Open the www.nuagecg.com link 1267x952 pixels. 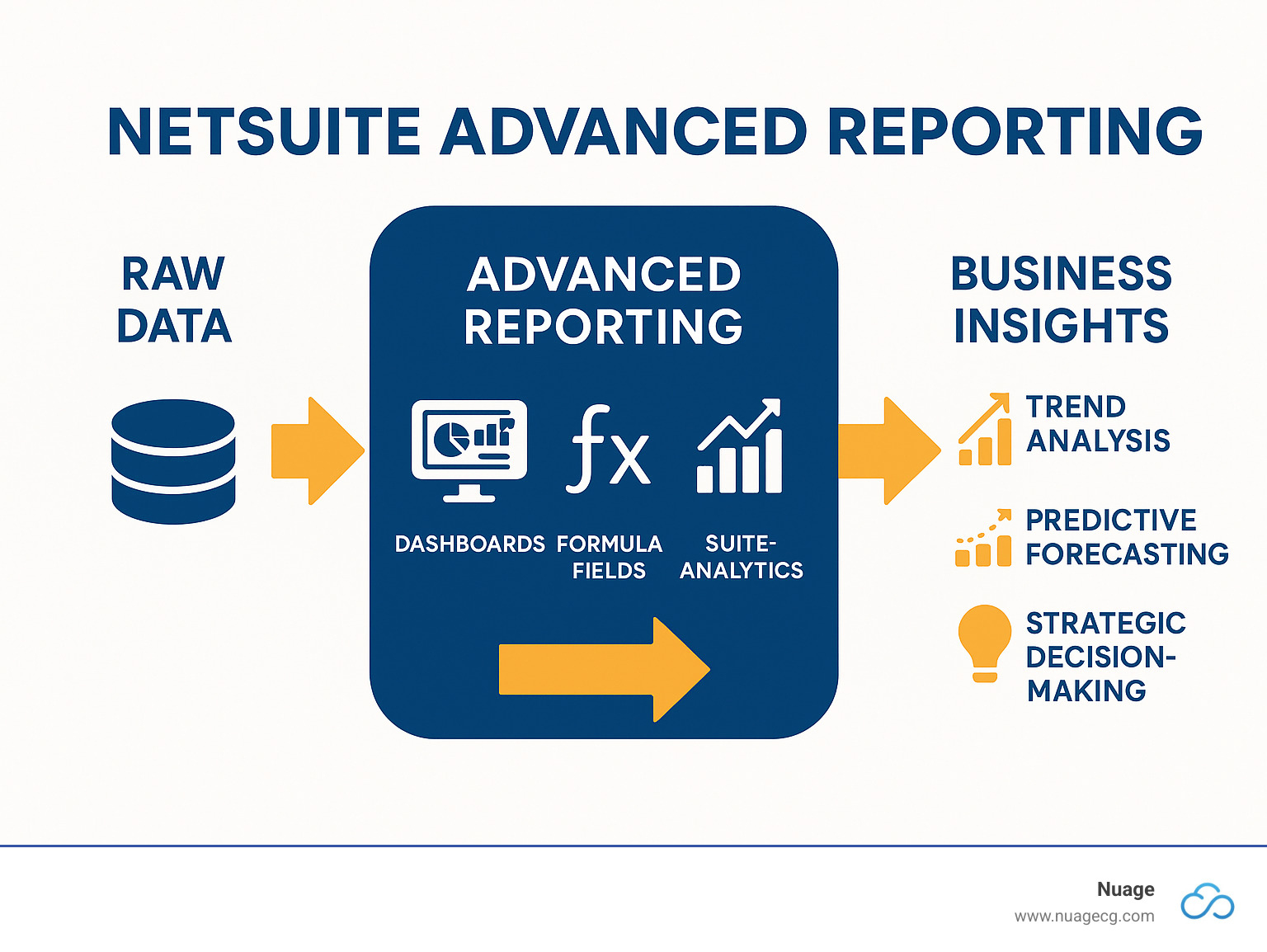click(x=1085, y=917)
